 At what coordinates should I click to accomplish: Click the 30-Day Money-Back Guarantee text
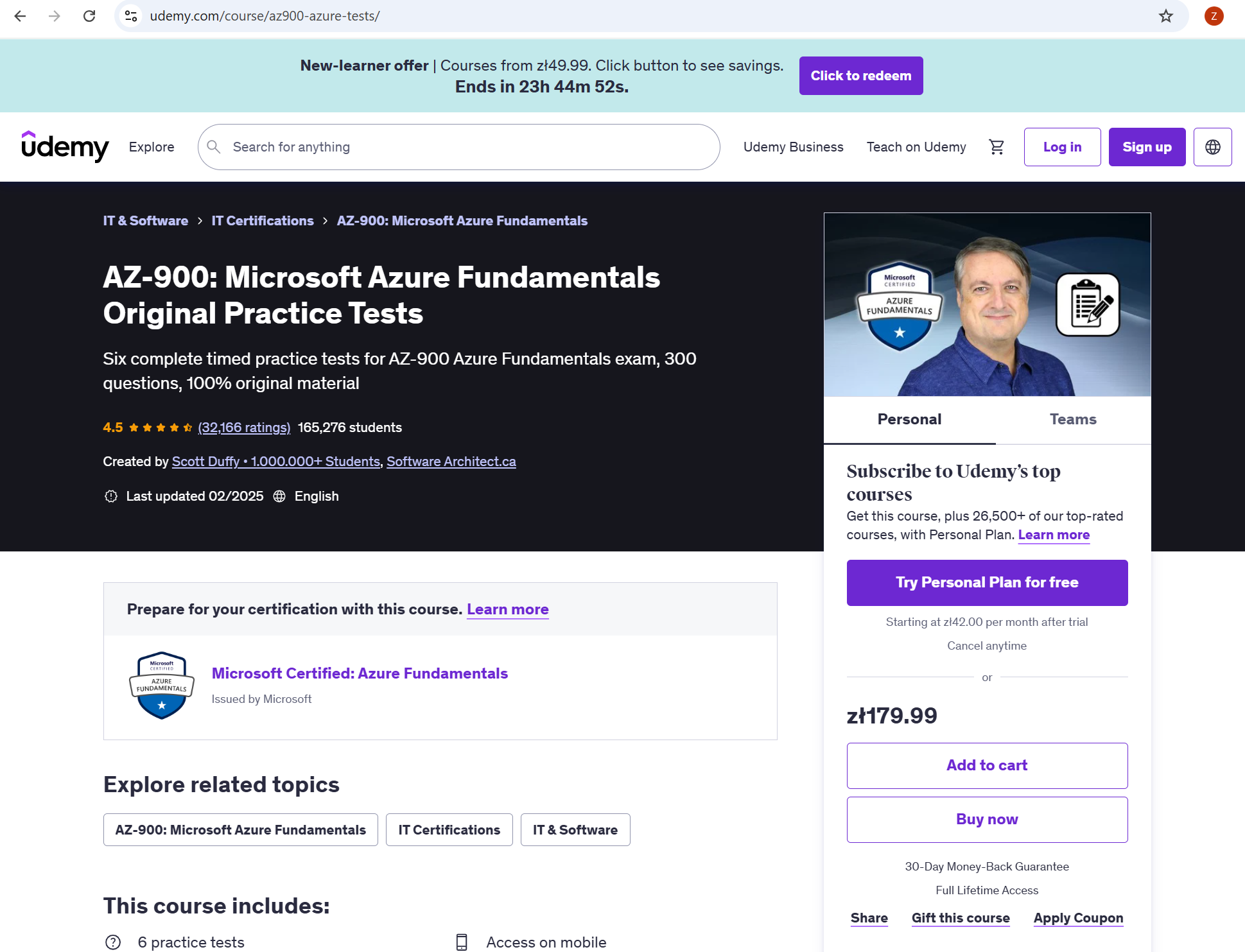pos(987,867)
